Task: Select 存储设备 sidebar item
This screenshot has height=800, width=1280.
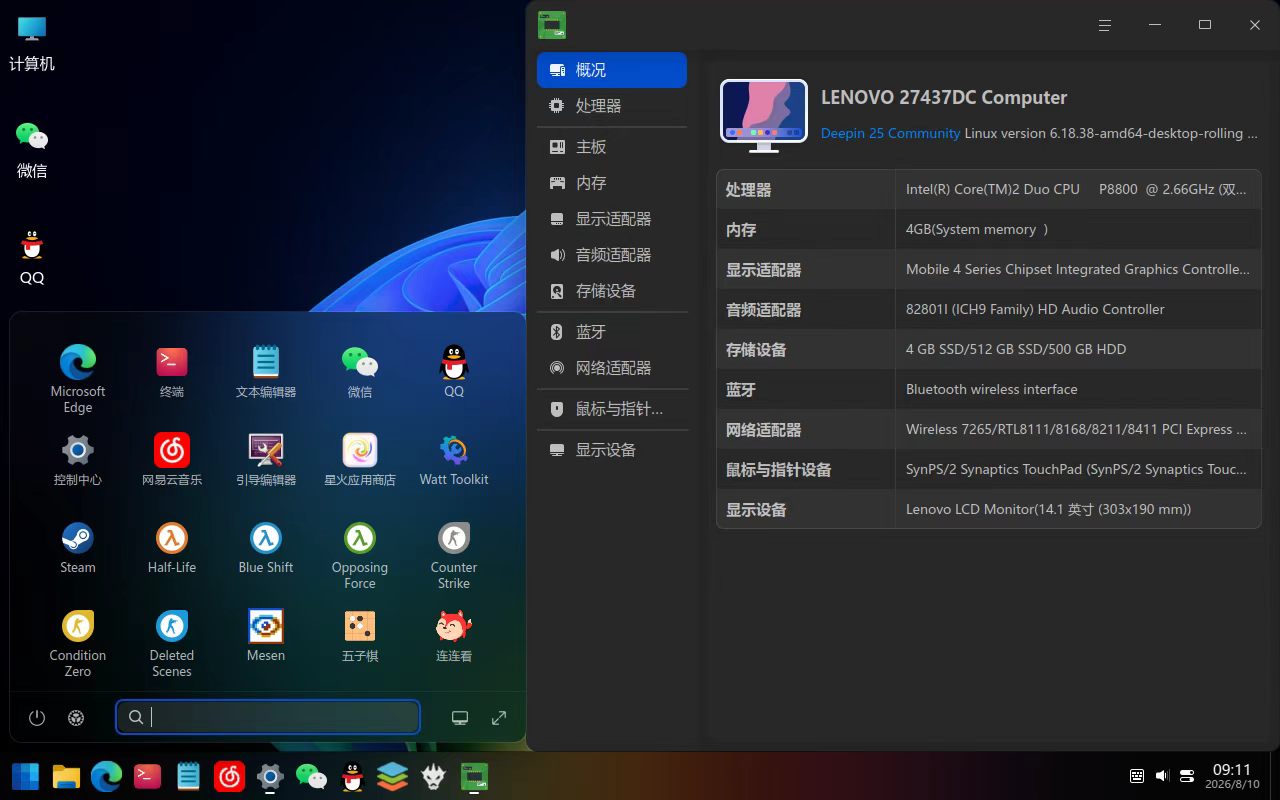Action: tap(612, 291)
